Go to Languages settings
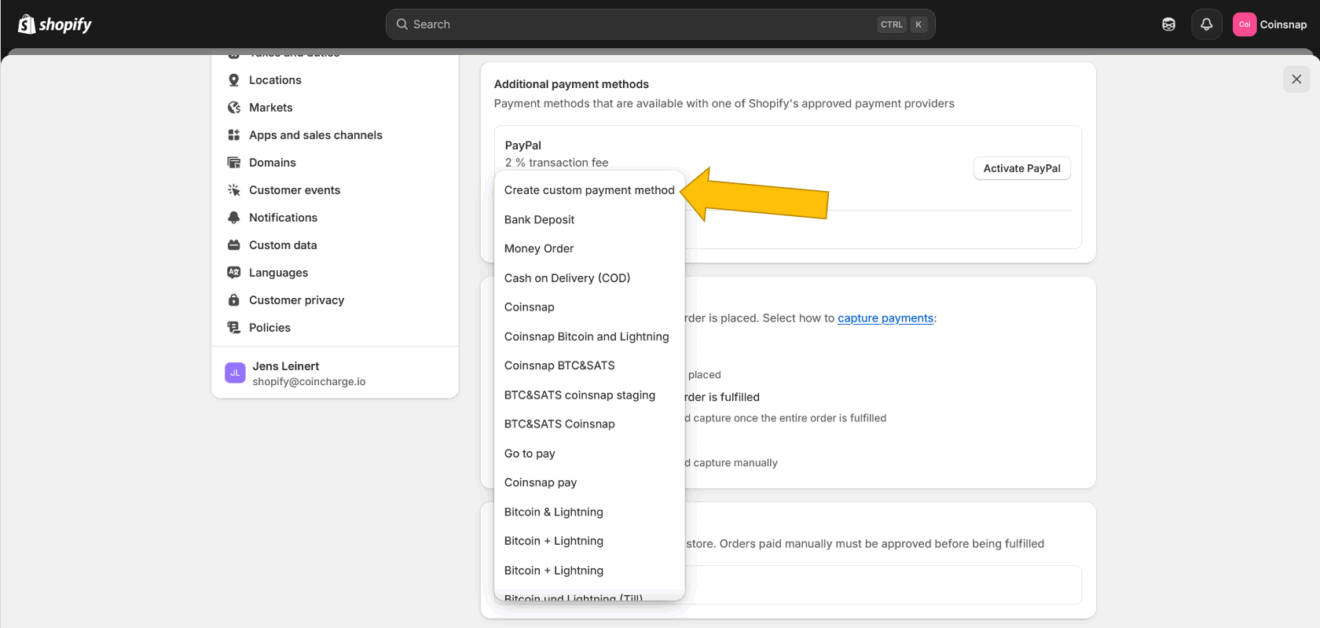Image resolution: width=1320 pixels, height=628 pixels. [x=278, y=273]
